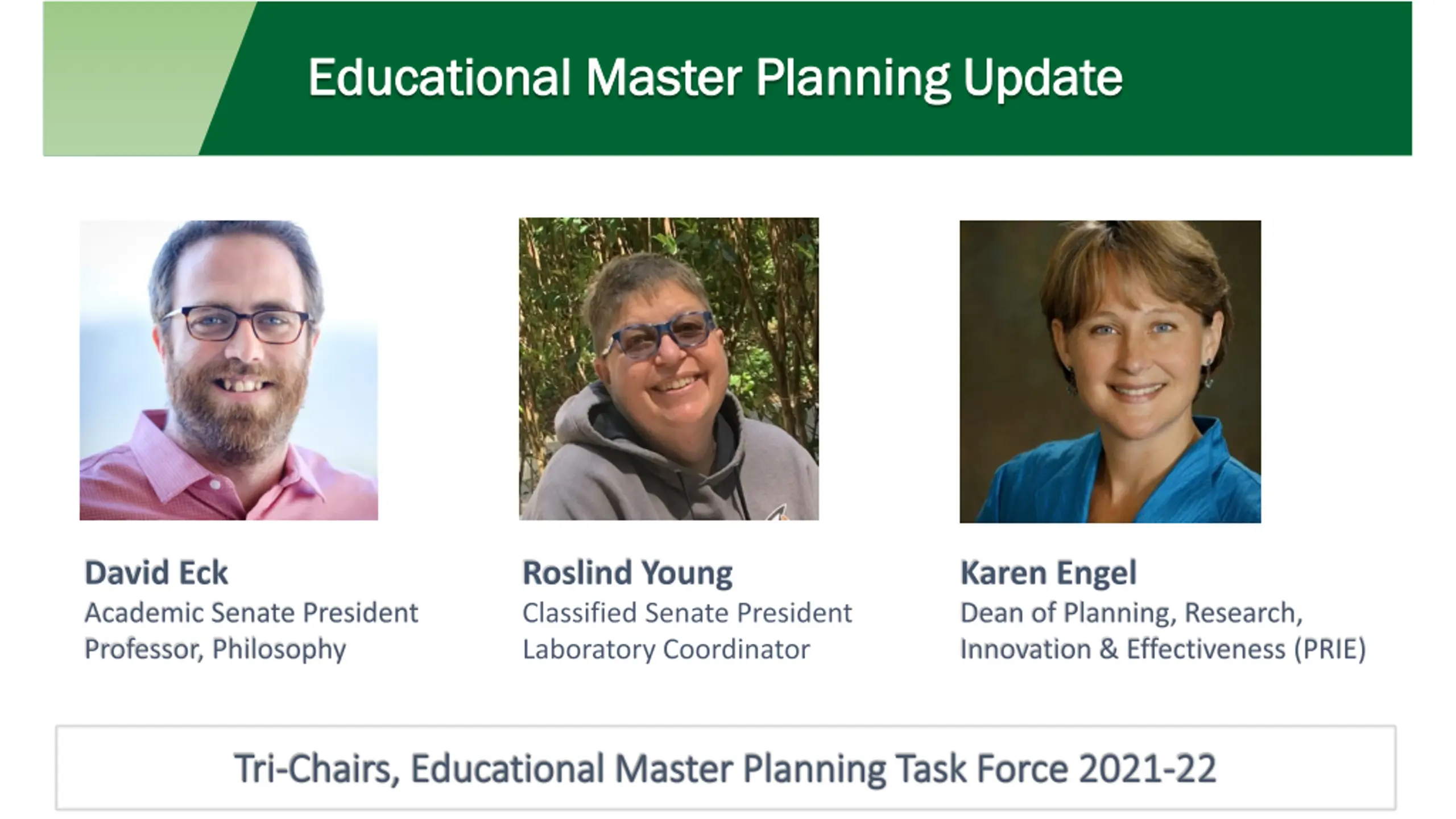1456x819 pixels.
Task: Click the David Eck name heading
Action: coord(156,572)
